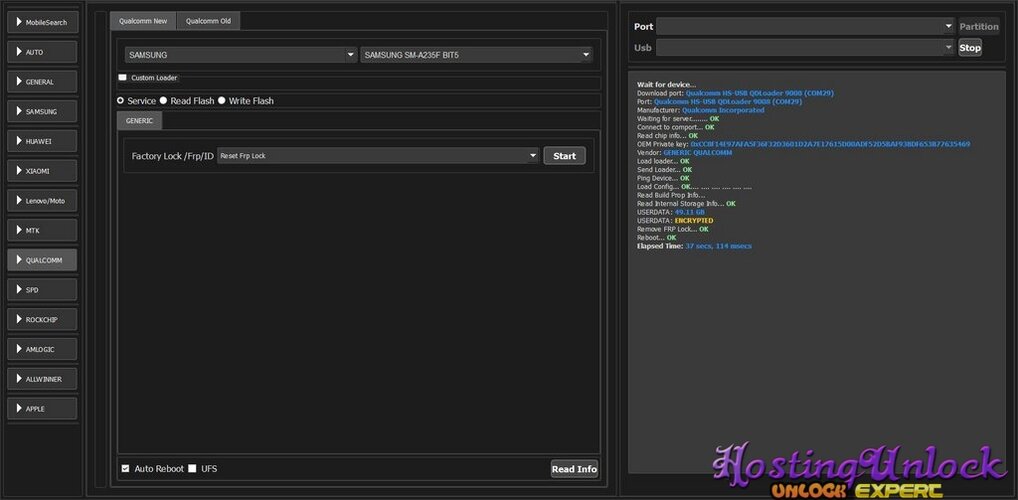
Task: Expand the GENERAL sidebar section
Action: point(42,82)
